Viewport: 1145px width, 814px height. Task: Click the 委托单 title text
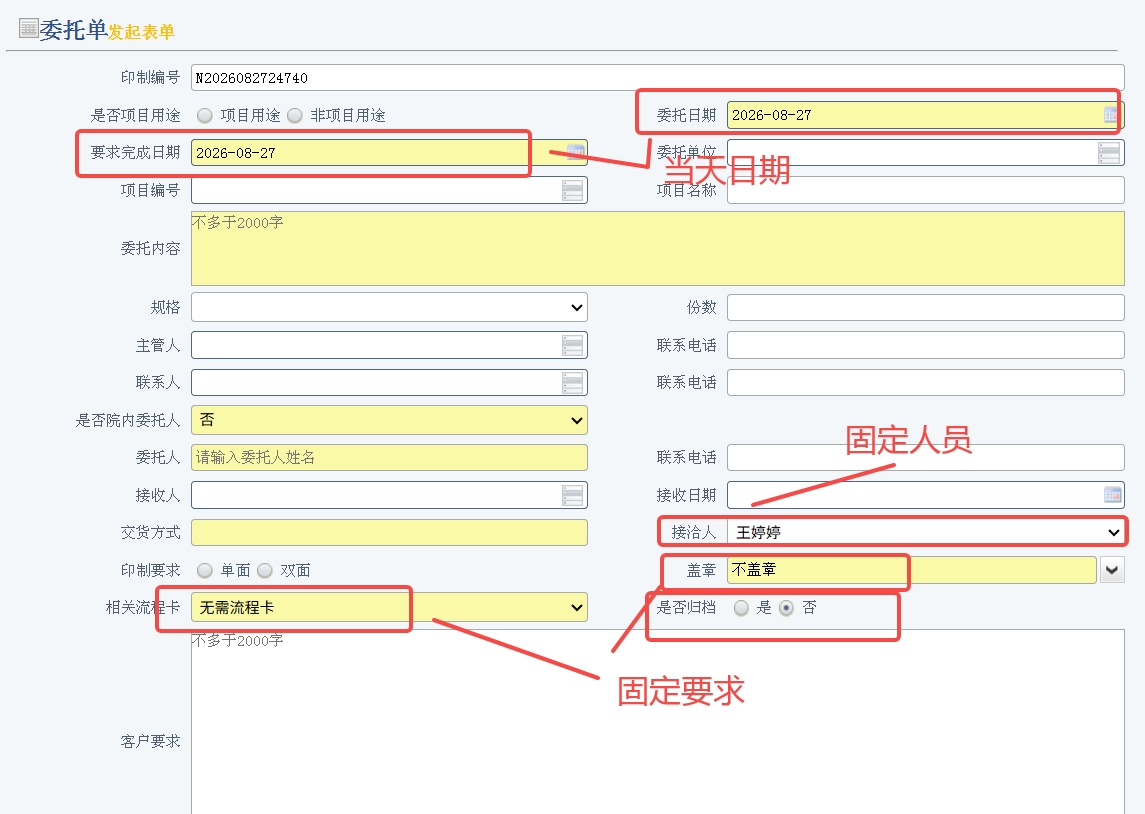pos(73,30)
